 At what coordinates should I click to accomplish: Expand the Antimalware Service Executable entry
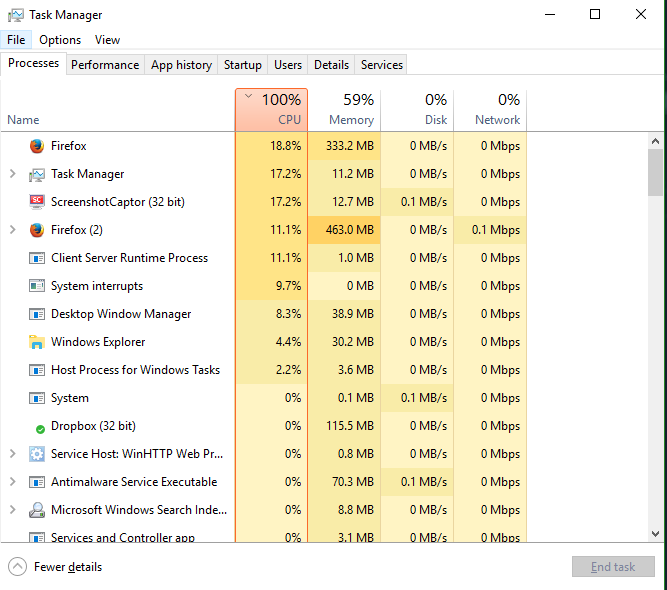tap(13, 482)
